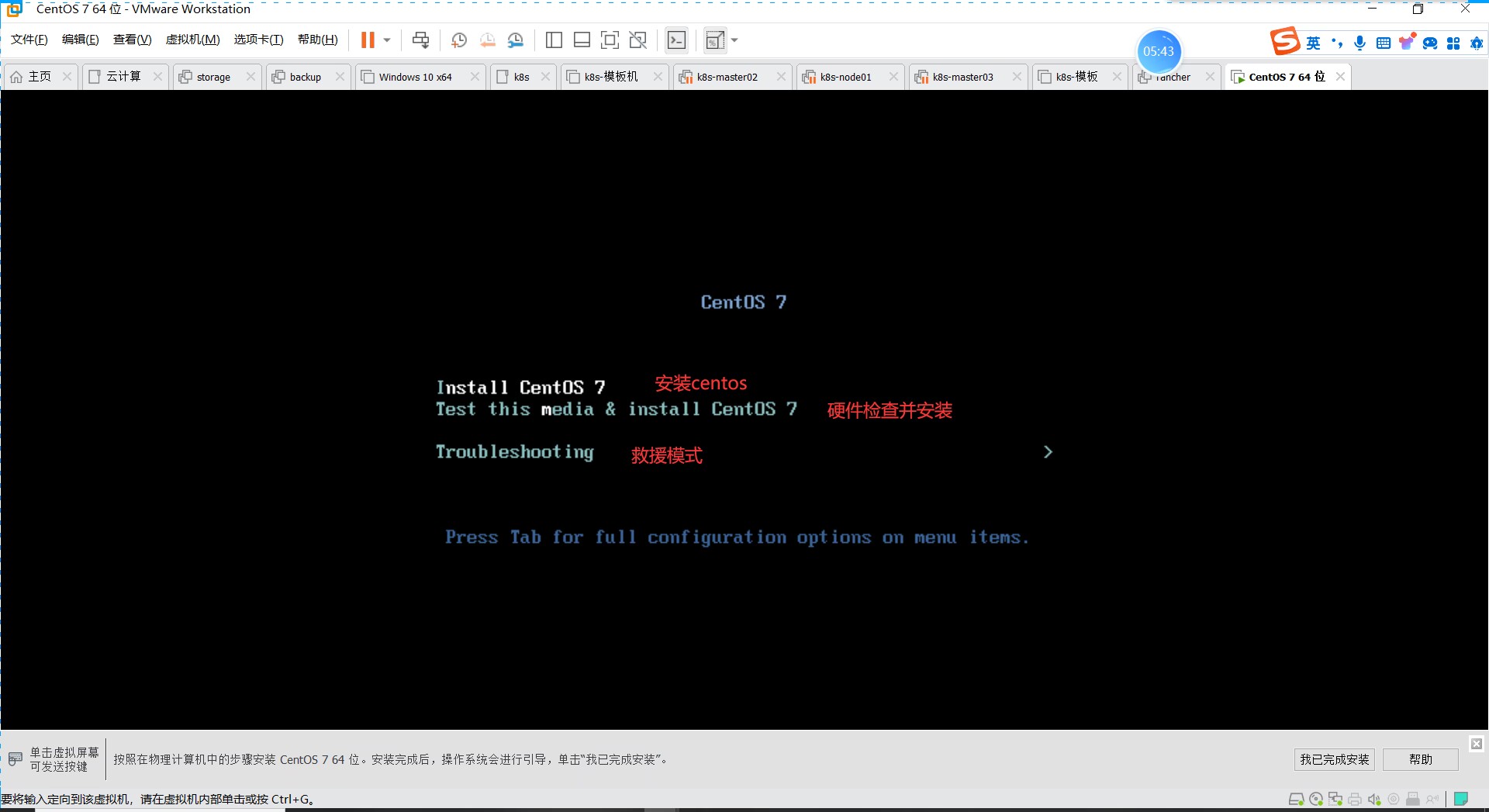
Task: Click the 05:43 timer bubble
Action: tap(1159, 51)
